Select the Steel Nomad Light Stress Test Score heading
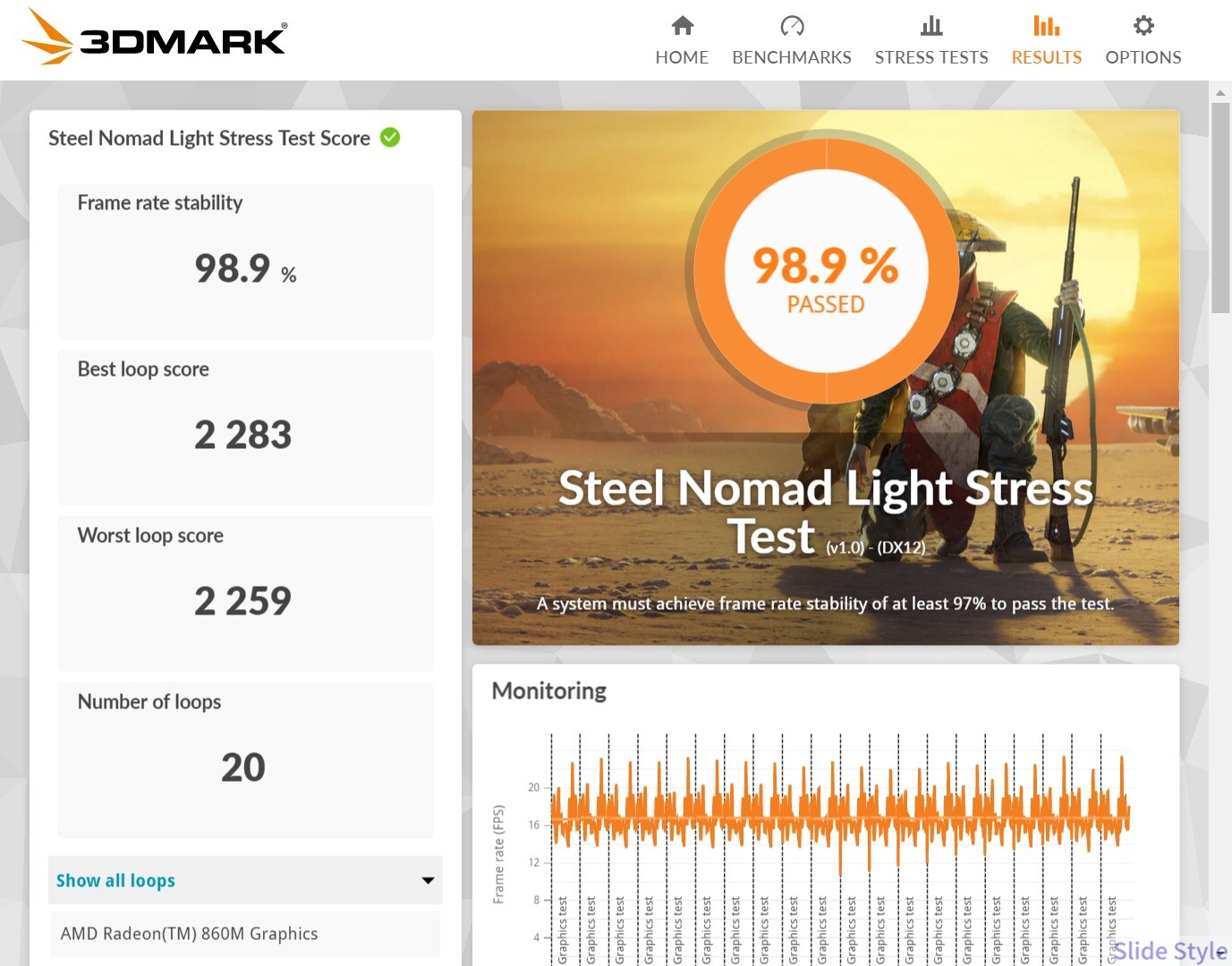The height and width of the screenshot is (966, 1232). click(209, 138)
